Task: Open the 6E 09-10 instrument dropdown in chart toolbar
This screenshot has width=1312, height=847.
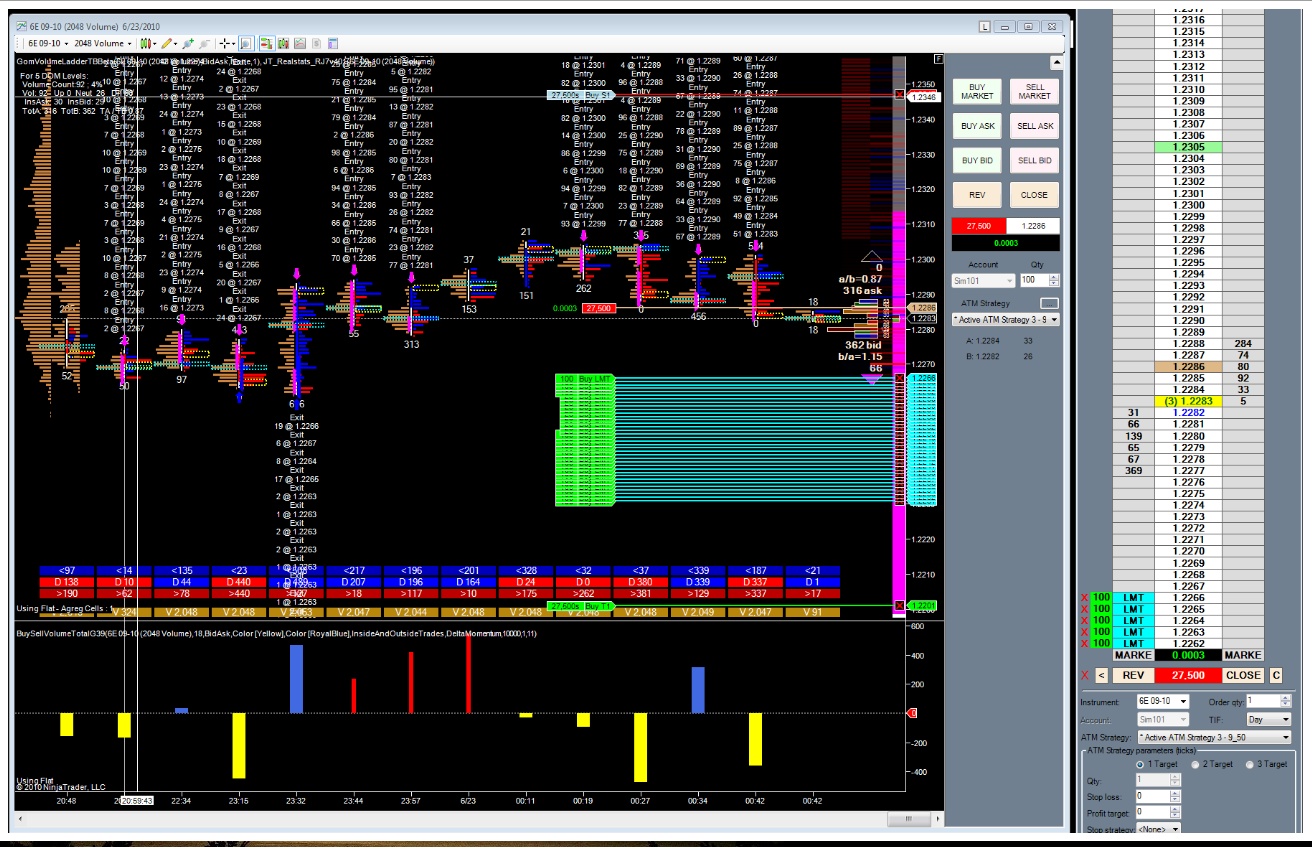Action: (47, 44)
